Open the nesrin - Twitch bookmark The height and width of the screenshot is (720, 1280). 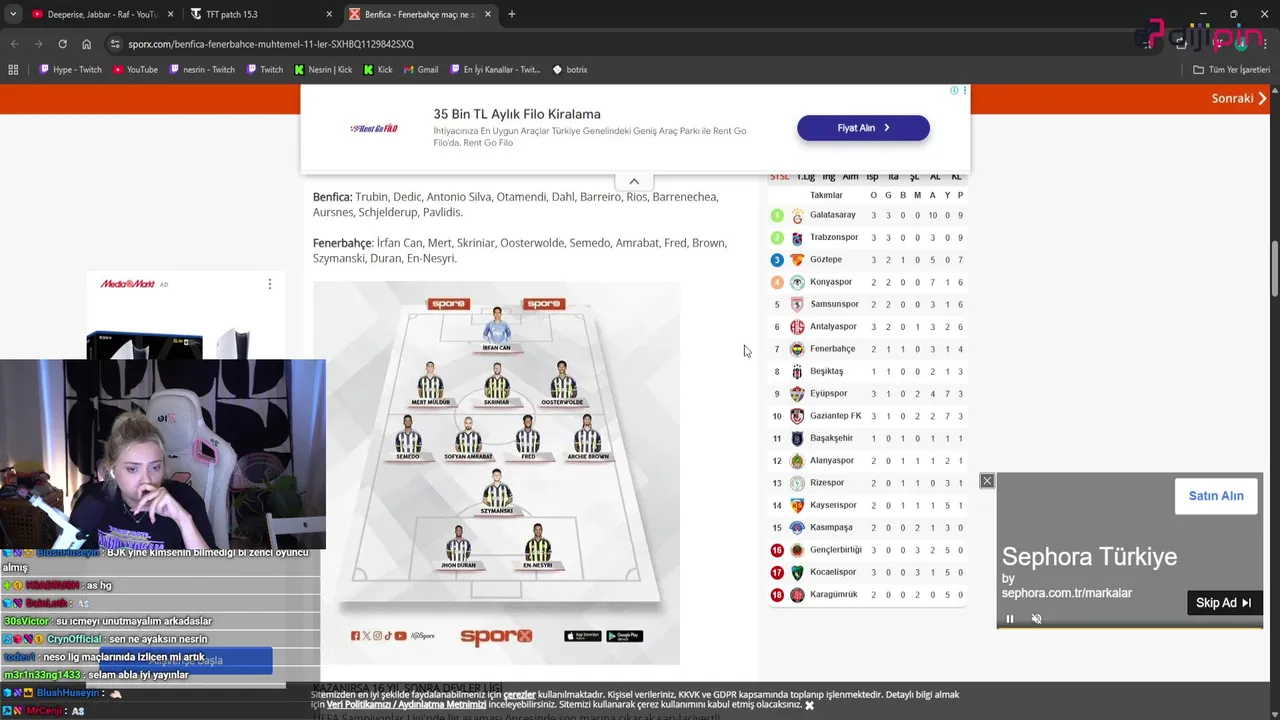click(201, 70)
